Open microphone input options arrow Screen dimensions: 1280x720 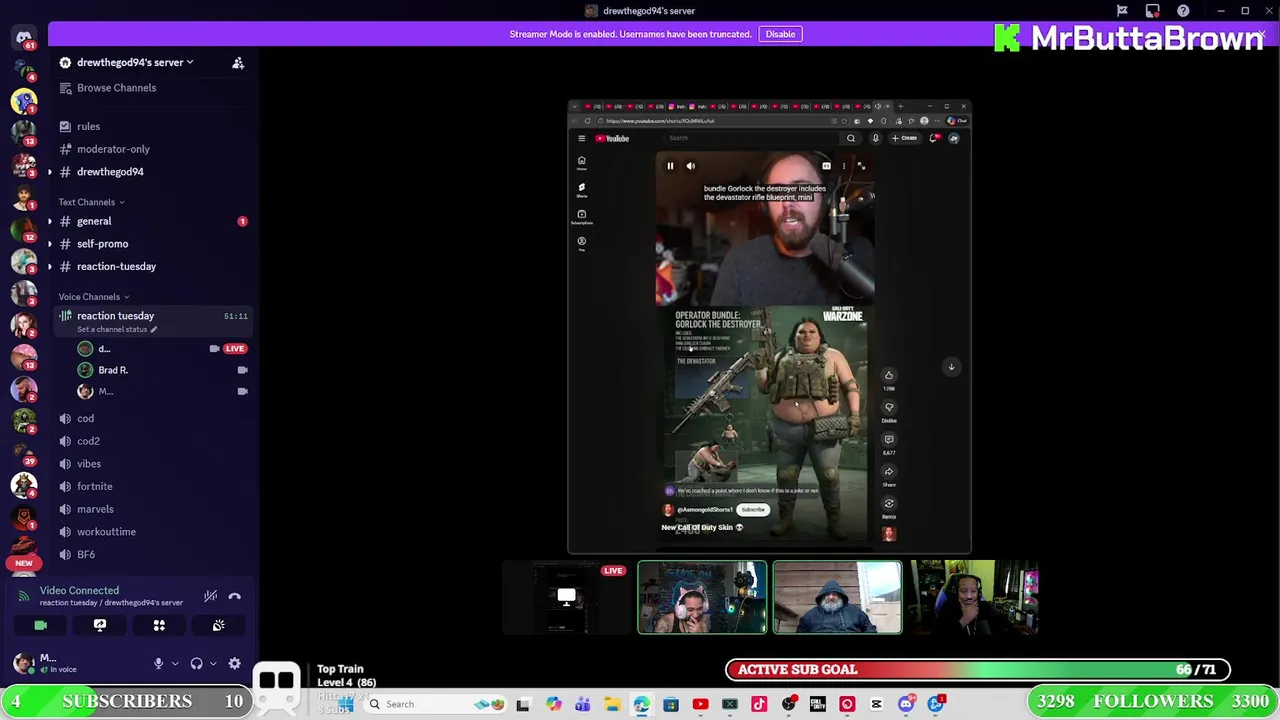[x=174, y=663]
